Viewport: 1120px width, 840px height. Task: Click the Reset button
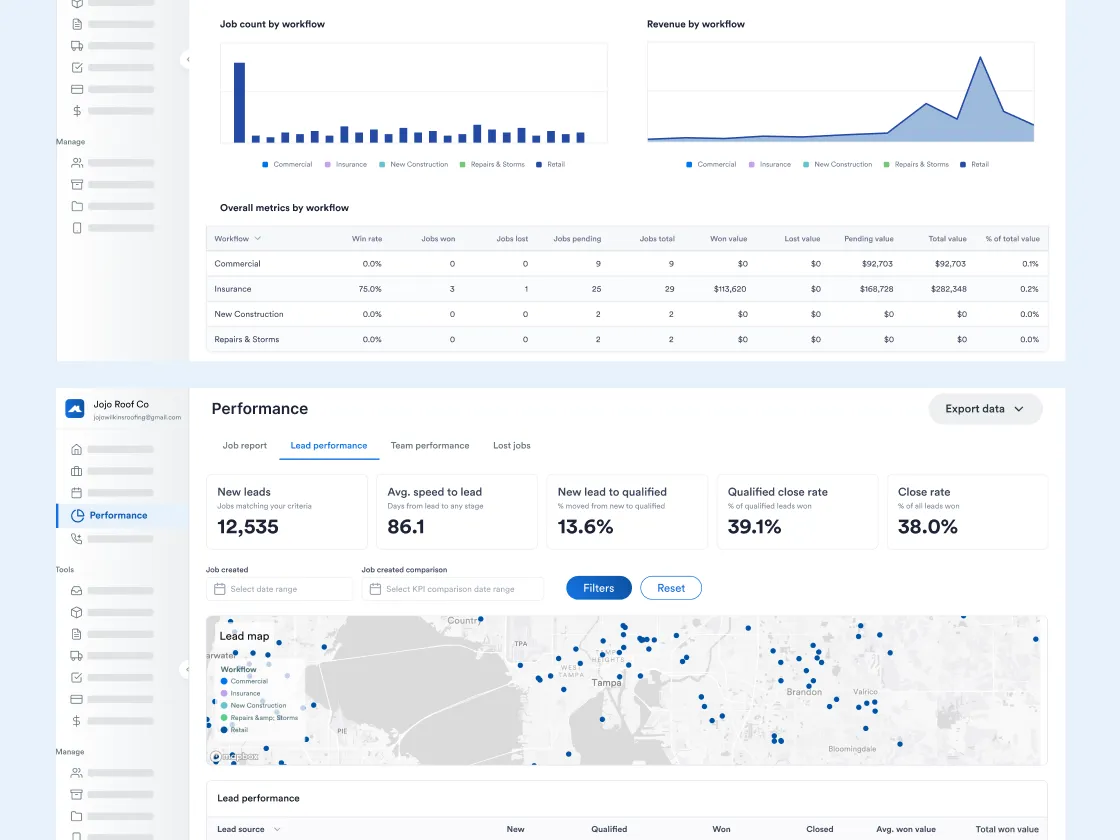point(671,588)
